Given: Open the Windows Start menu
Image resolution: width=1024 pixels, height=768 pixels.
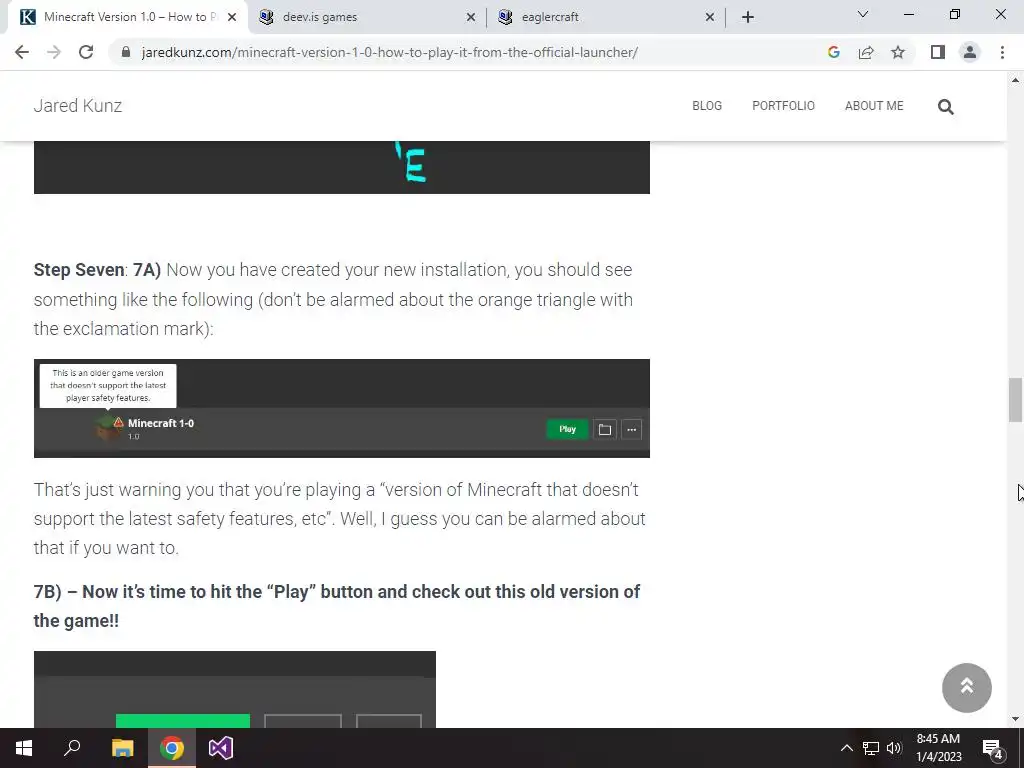Looking at the screenshot, I should [24, 748].
